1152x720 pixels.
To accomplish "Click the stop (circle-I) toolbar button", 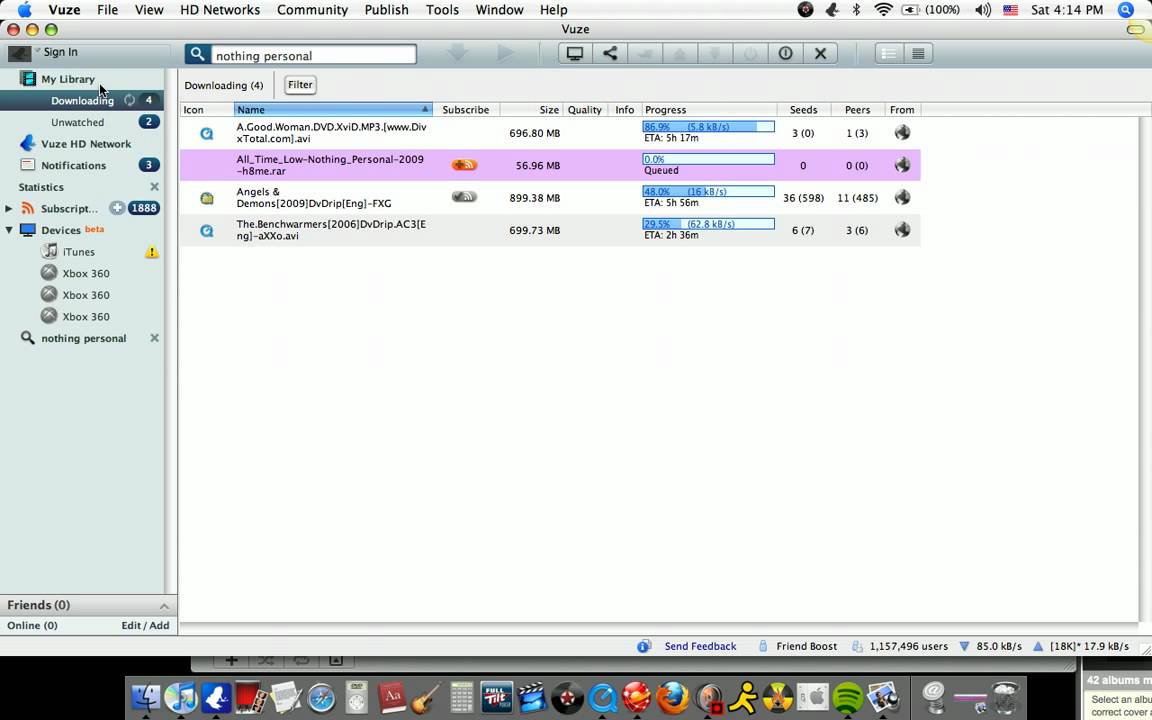I will tap(785, 54).
